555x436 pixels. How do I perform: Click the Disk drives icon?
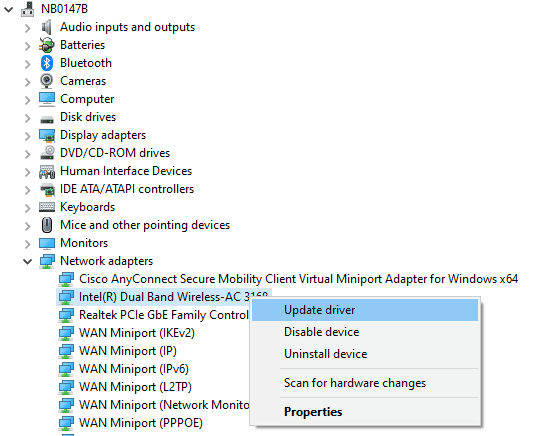pyautogui.click(x=47, y=119)
